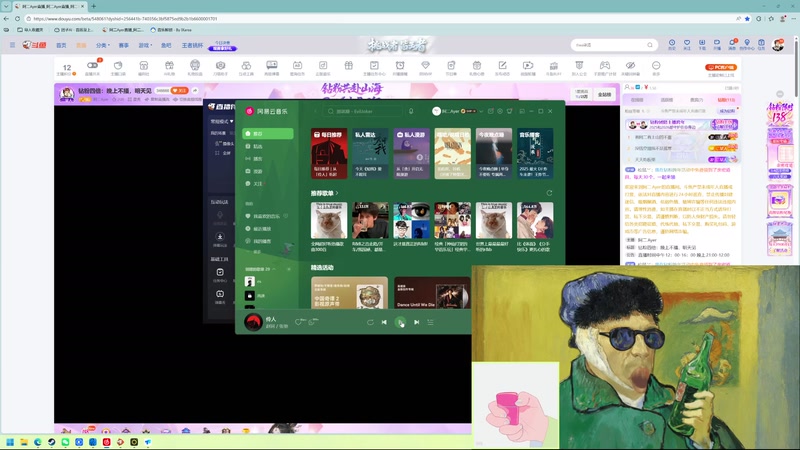Like the current song with heart icon

click(x=299, y=321)
